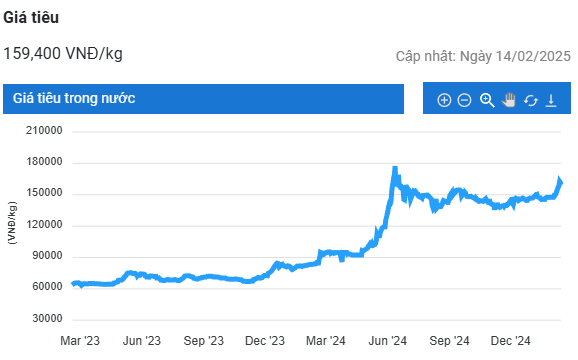
Task: Click the Mar '23 x-axis label
Action: click(80, 341)
